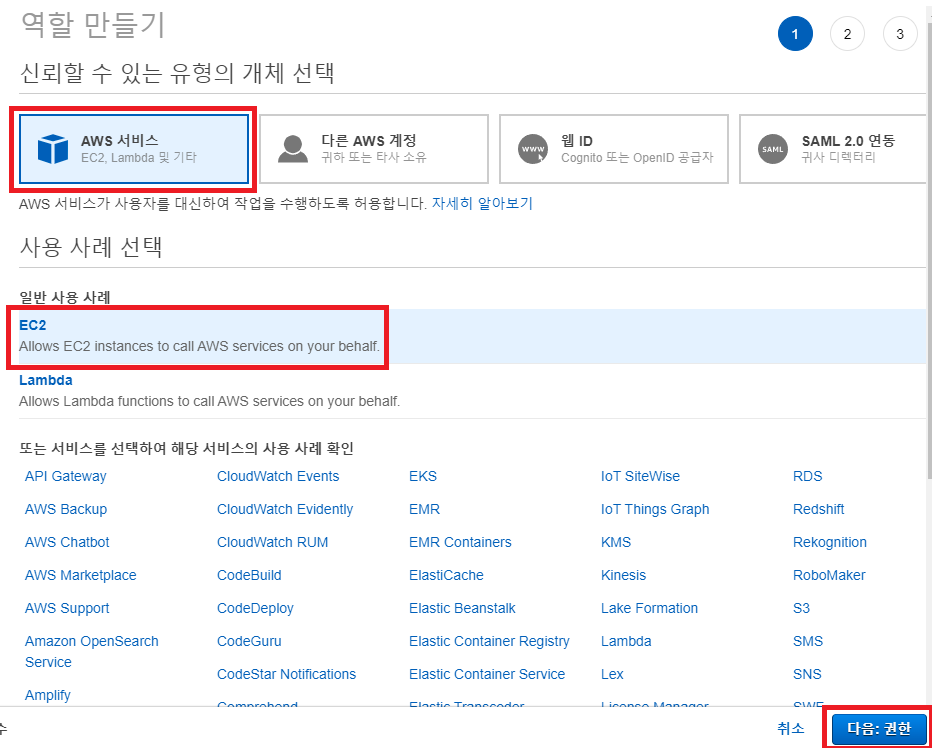Open Lex service link
Screen dimensions: 932x748
click(x=612, y=674)
